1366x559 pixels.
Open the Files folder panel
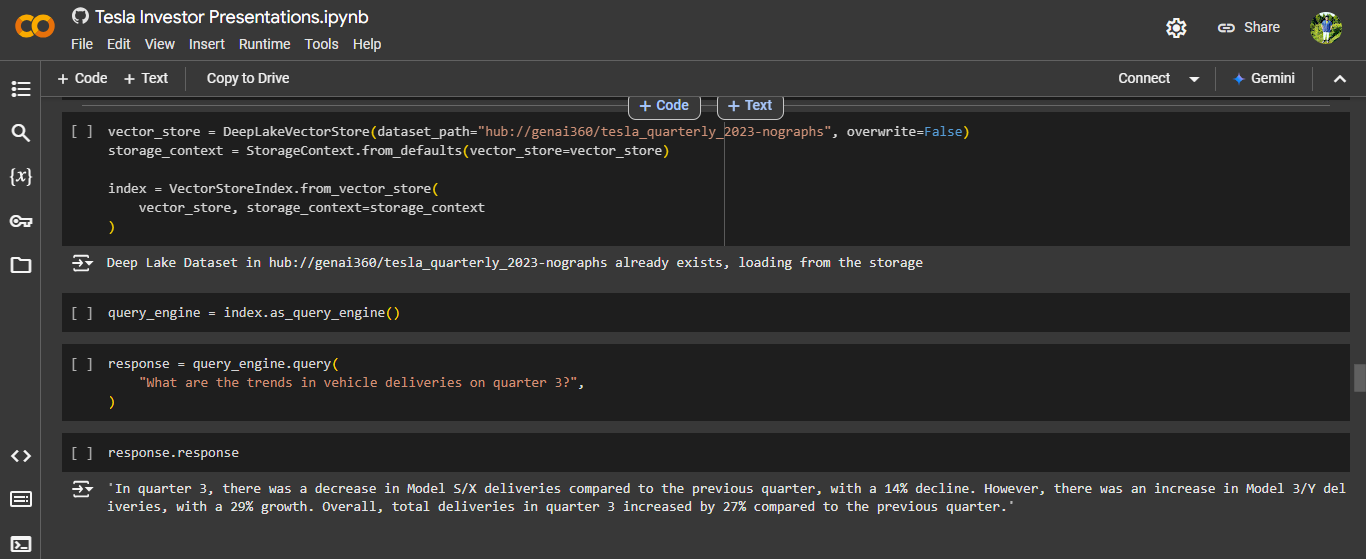click(21, 265)
